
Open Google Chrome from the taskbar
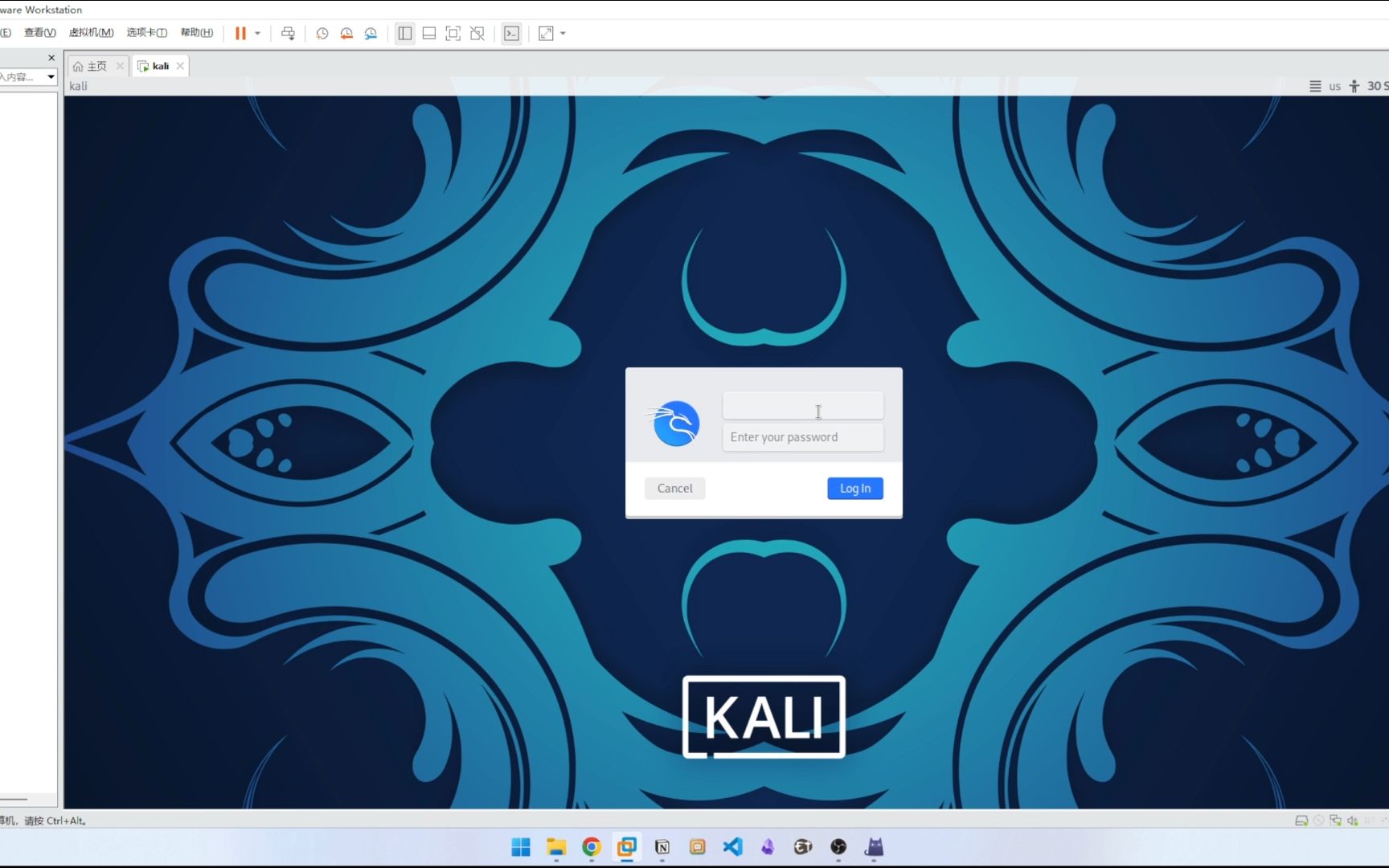(592, 847)
